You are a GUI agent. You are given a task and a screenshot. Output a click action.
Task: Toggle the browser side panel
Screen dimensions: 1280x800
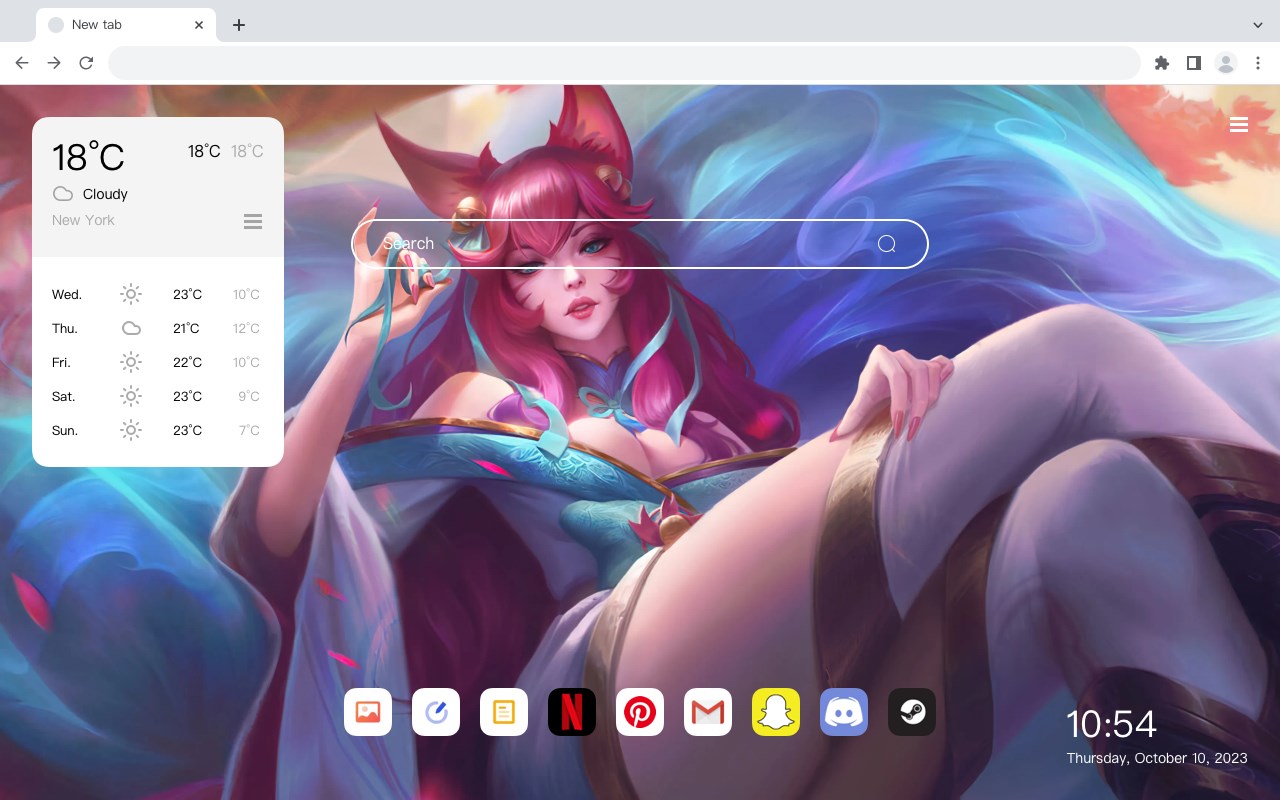pos(1193,63)
